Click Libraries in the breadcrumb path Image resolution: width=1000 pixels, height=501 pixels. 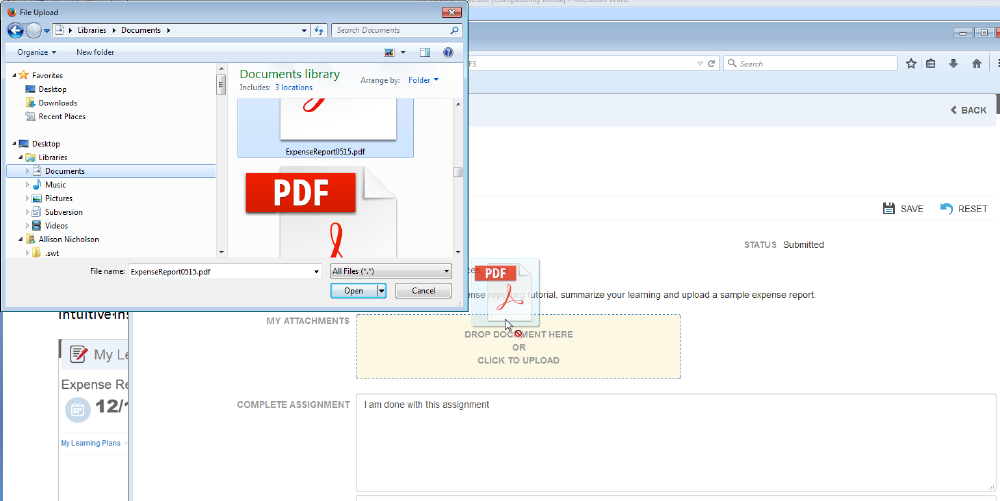(92, 30)
